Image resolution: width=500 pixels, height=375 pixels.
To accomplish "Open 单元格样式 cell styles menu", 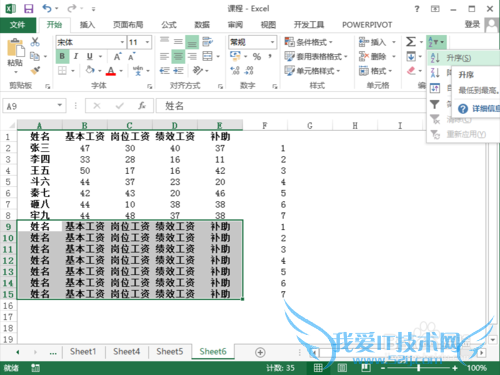I will click(312, 71).
